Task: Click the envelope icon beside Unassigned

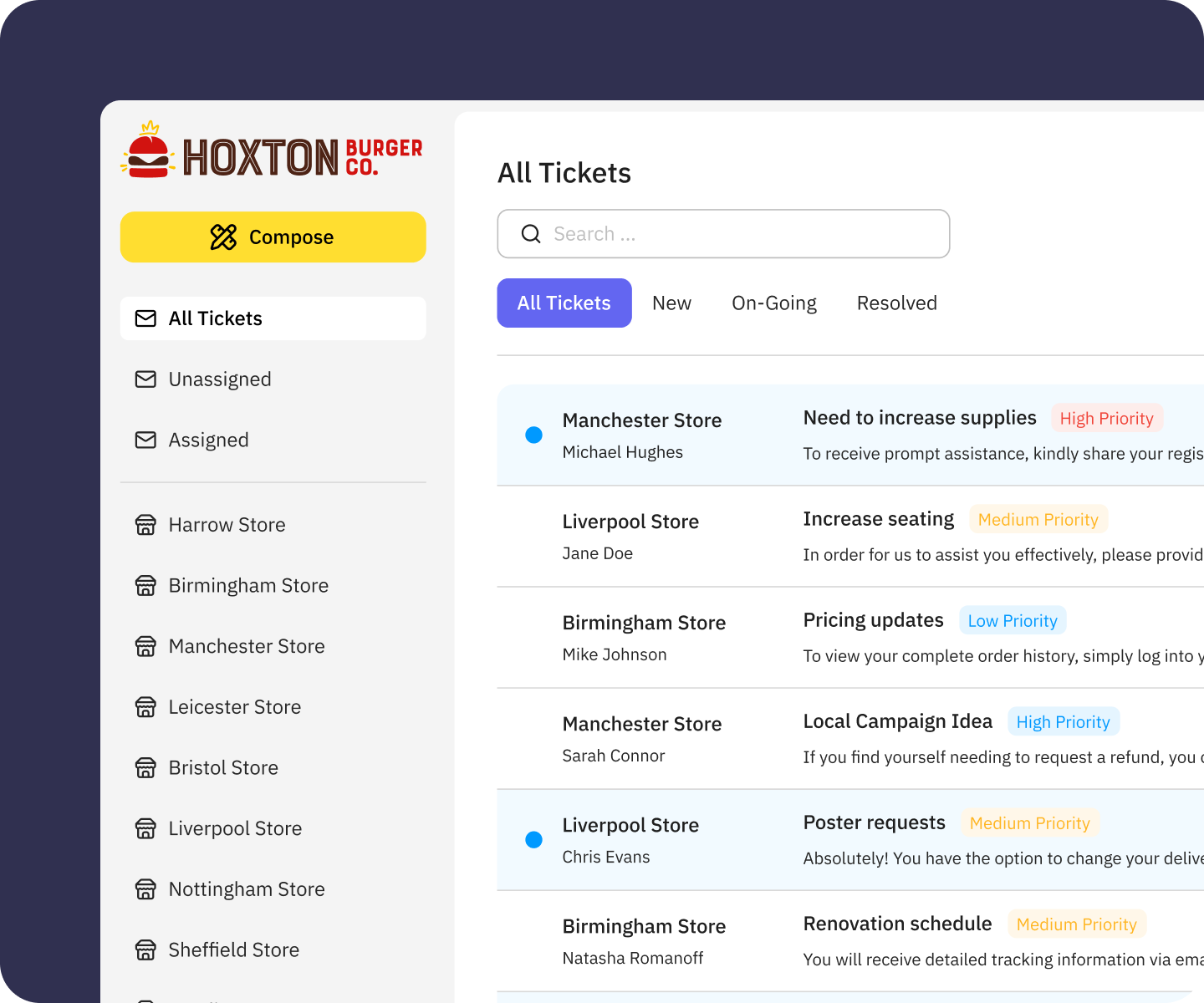Action: point(145,379)
